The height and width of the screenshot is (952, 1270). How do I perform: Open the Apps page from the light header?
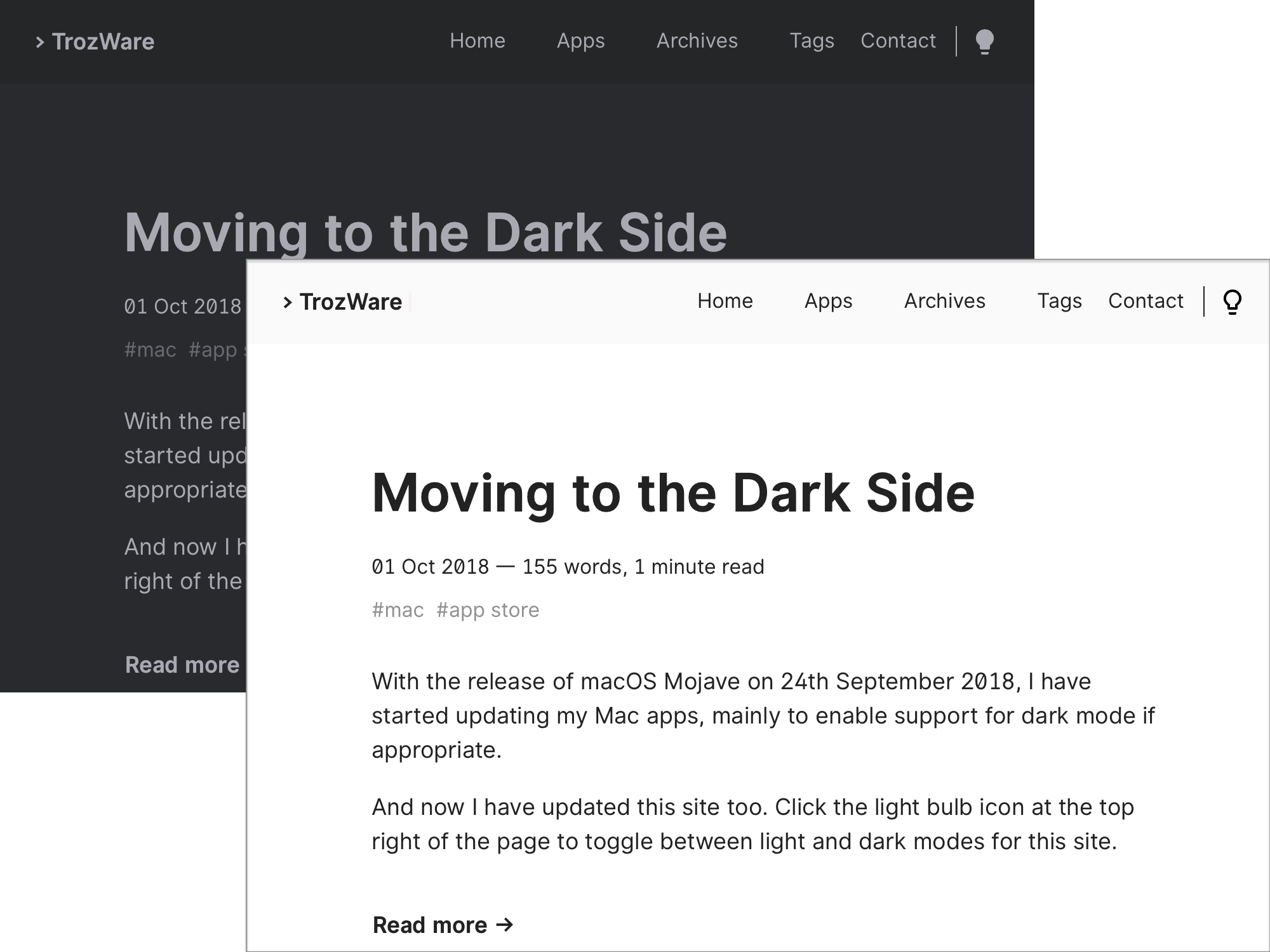[x=828, y=301]
